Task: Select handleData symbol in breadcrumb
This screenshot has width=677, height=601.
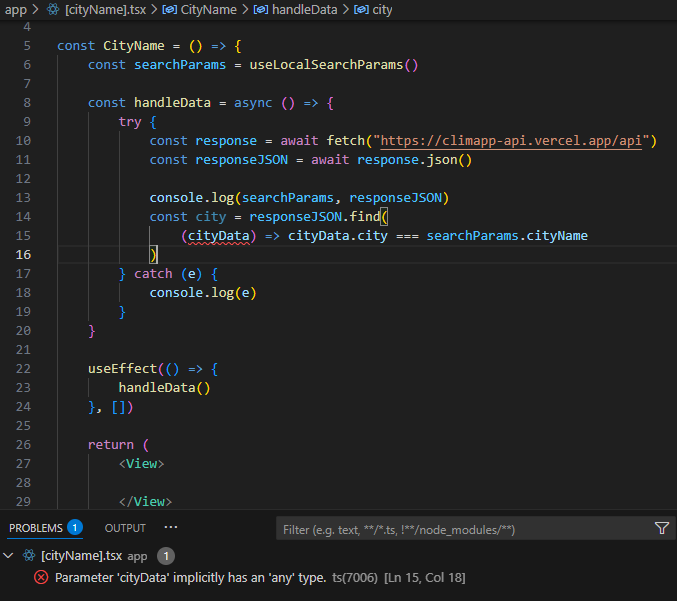Action: (x=304, y=9)
